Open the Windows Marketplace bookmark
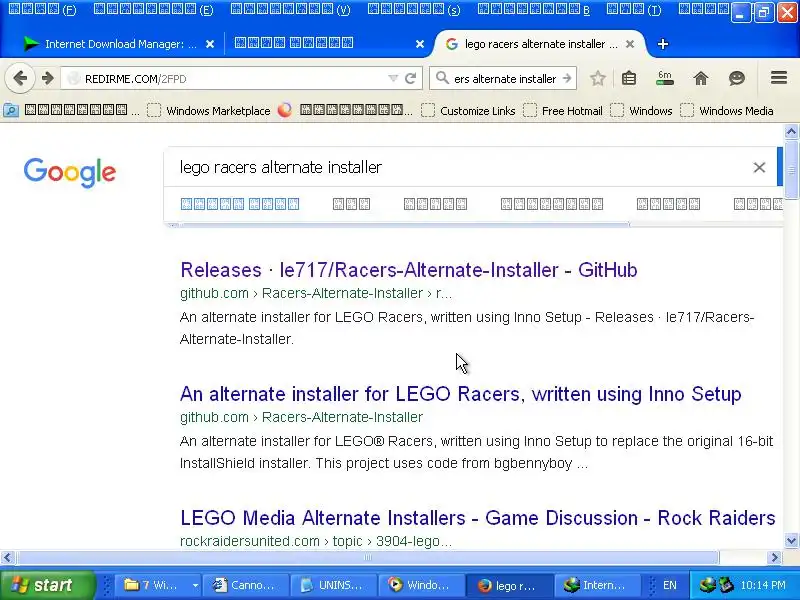 208,111
